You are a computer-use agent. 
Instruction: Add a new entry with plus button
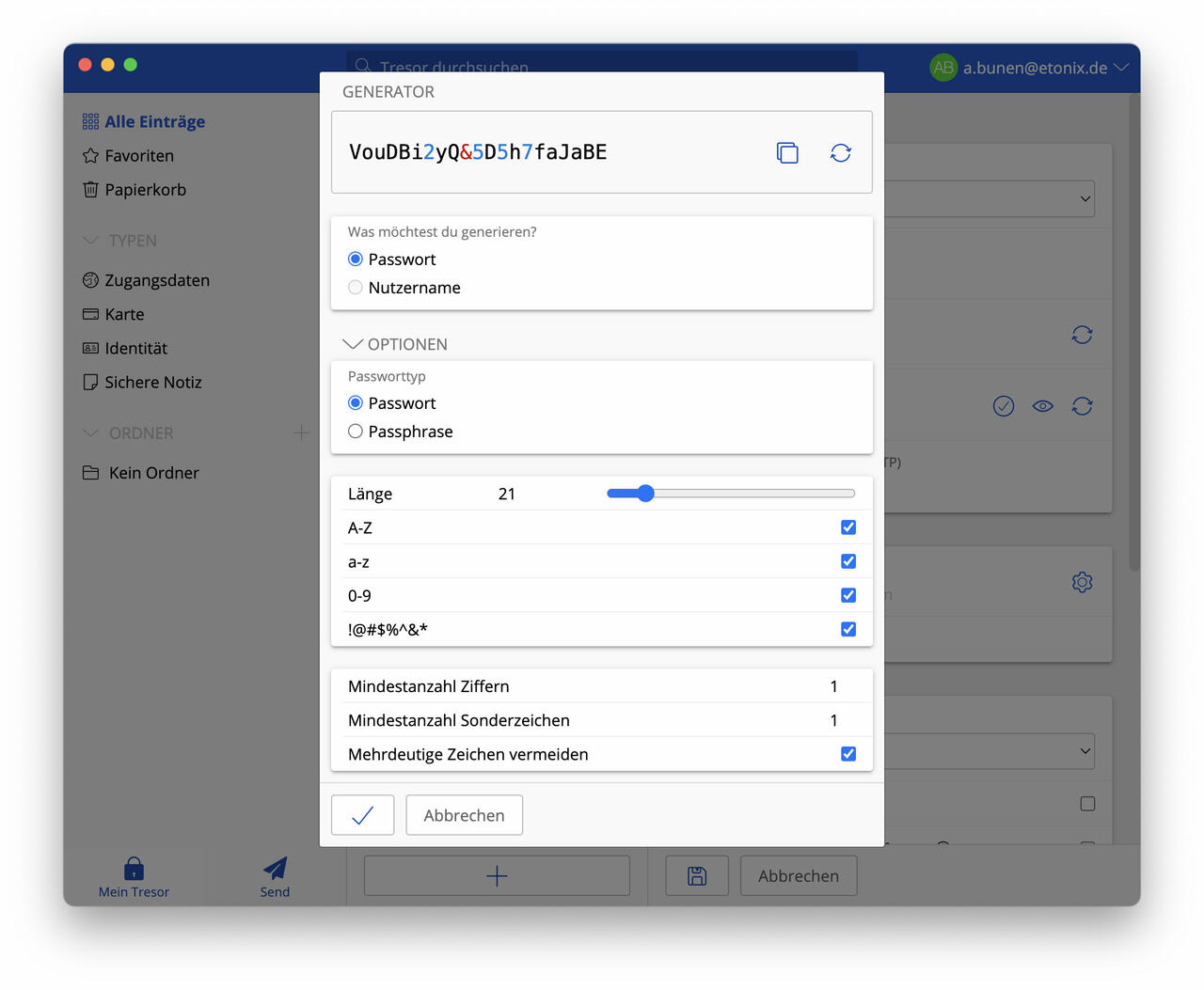[x=497, y=875]
